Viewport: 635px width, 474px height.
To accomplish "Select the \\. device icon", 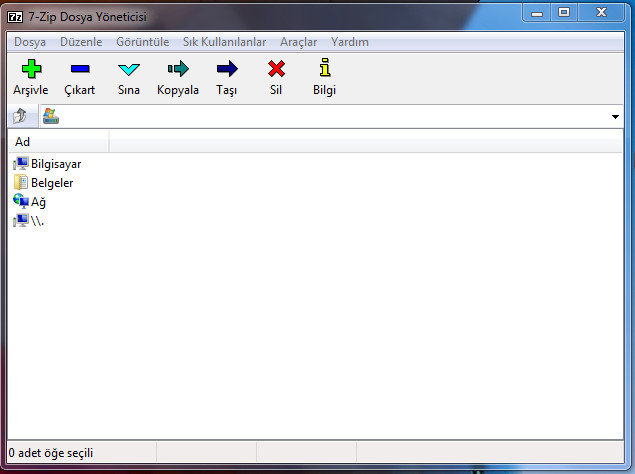I will tap(21, 221).
